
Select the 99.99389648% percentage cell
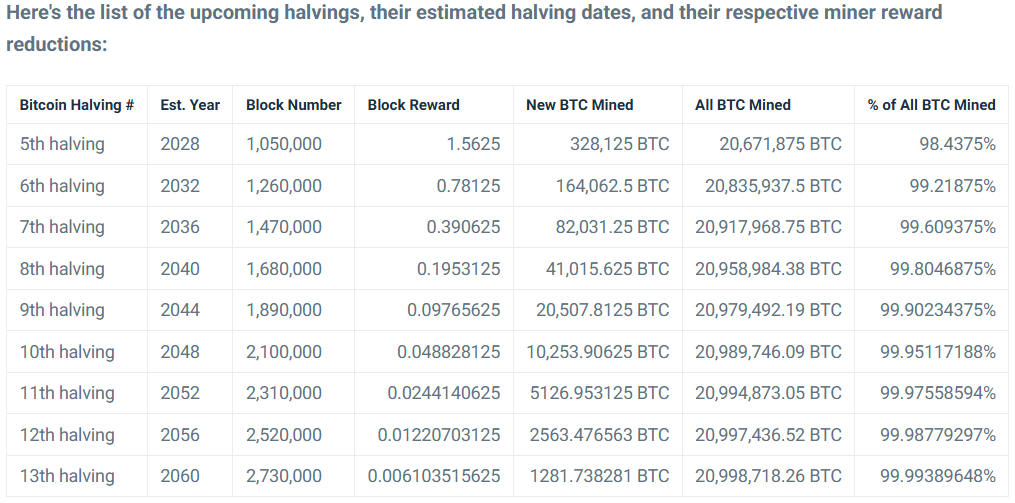coord(938,476)
